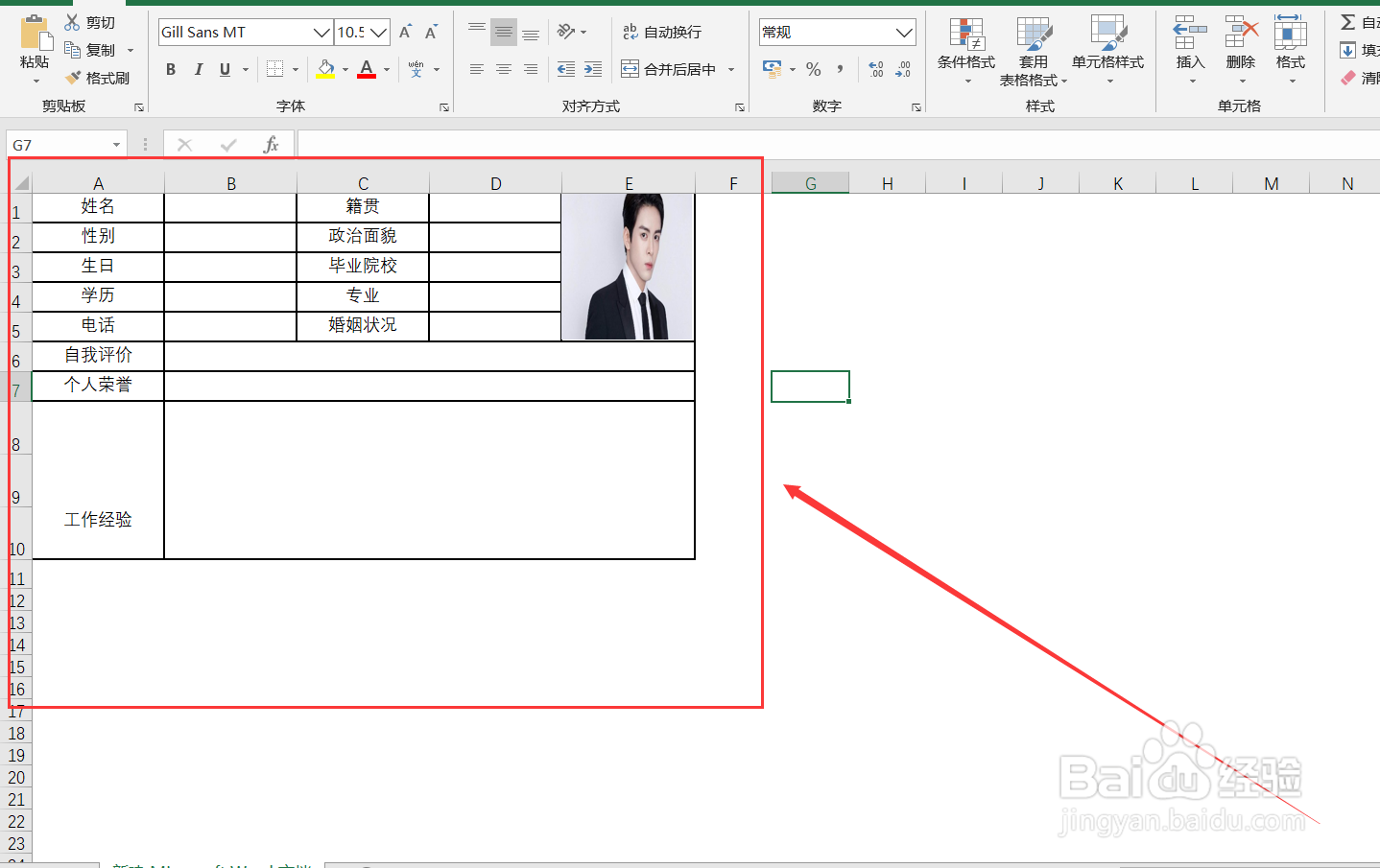Apply bold formatting with the B icon

coord(170,69)
